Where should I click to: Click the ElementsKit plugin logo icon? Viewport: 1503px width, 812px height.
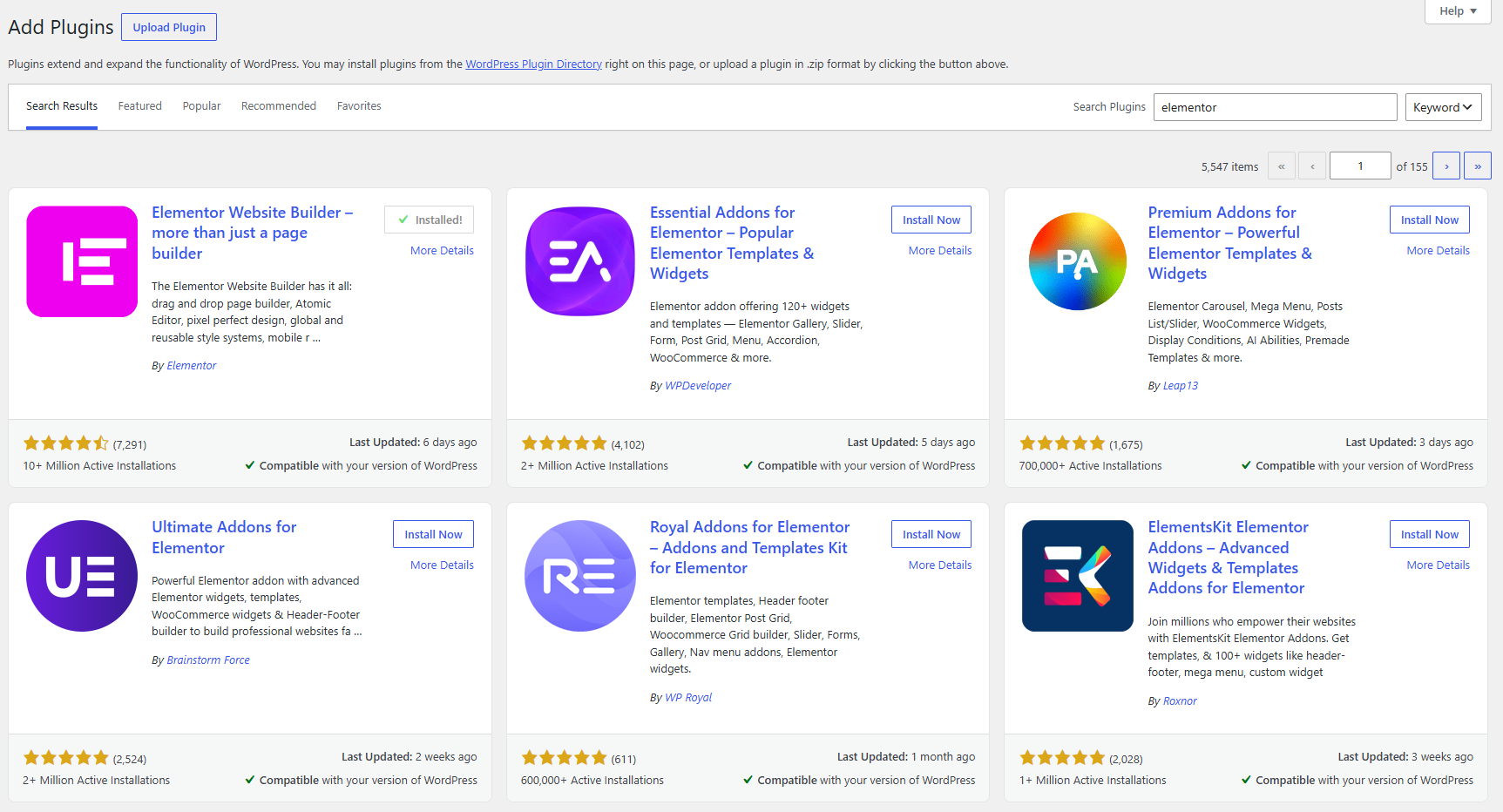tap(1078, 576)
